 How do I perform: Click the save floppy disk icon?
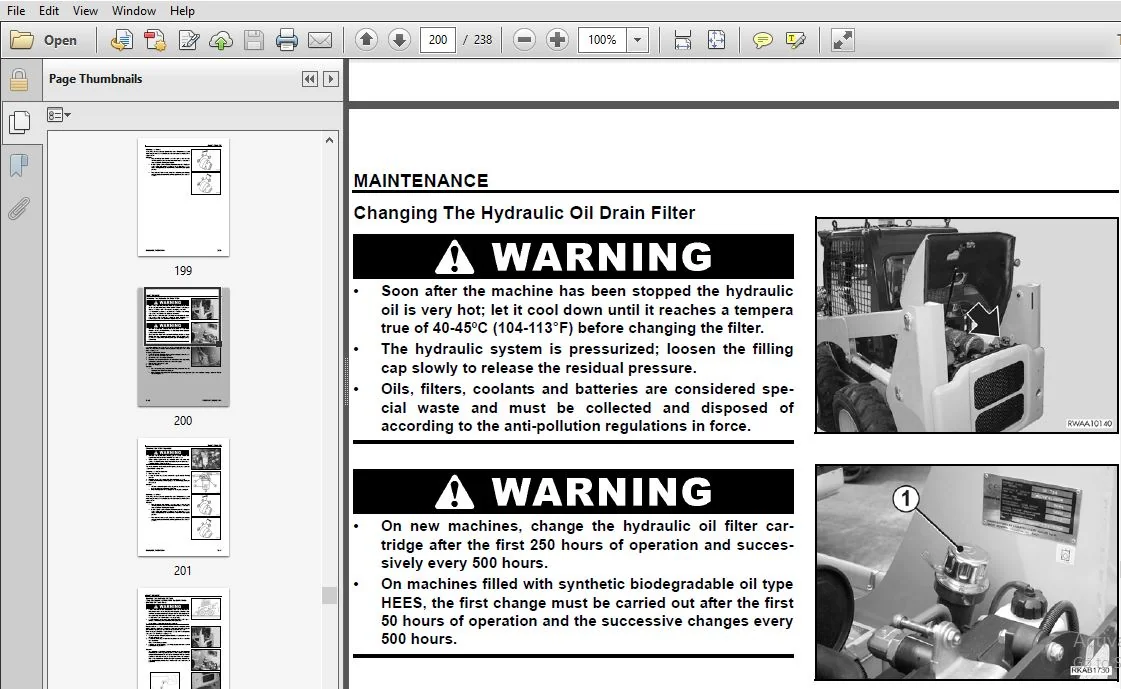tap(254, 40)
